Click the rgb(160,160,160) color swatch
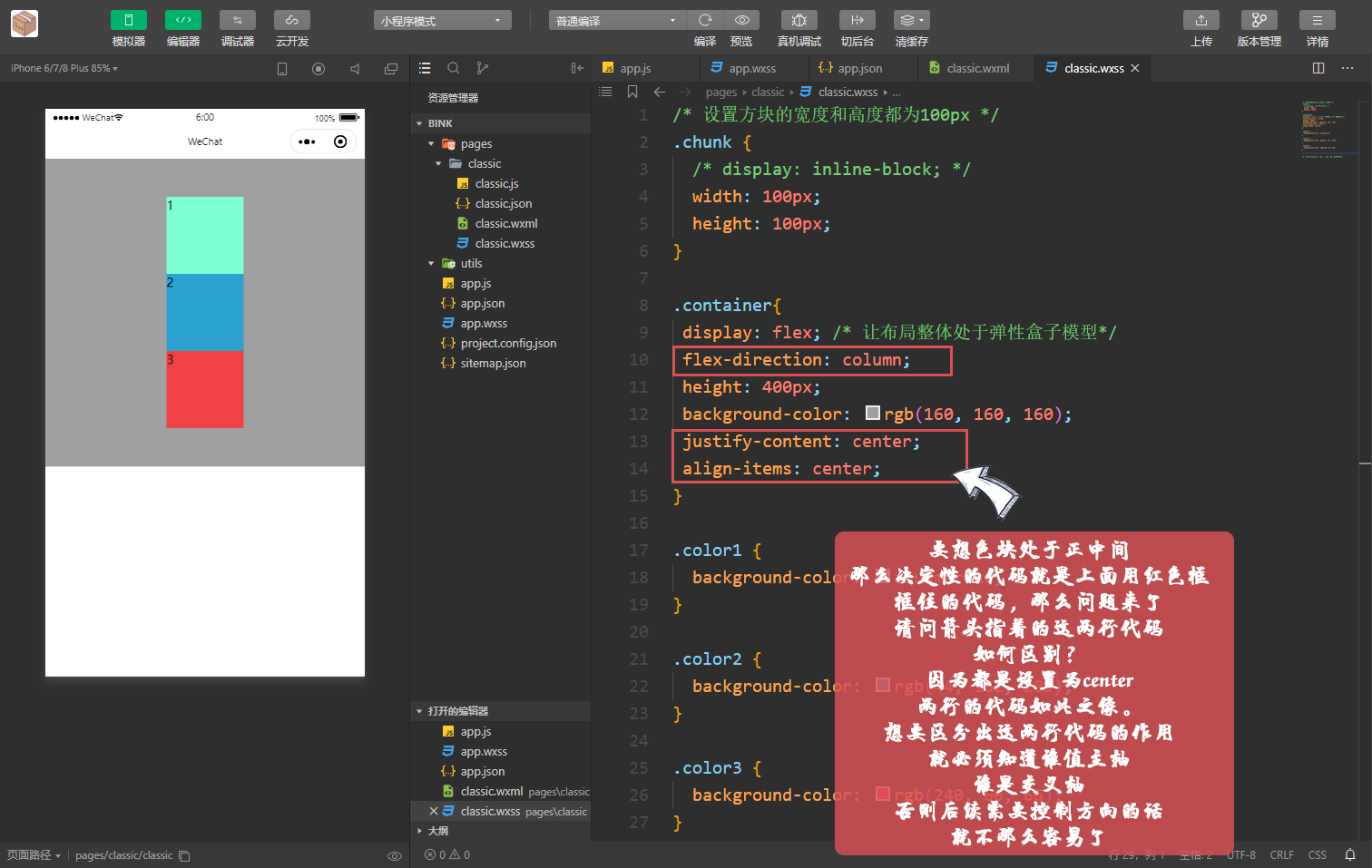 point(875,413)
